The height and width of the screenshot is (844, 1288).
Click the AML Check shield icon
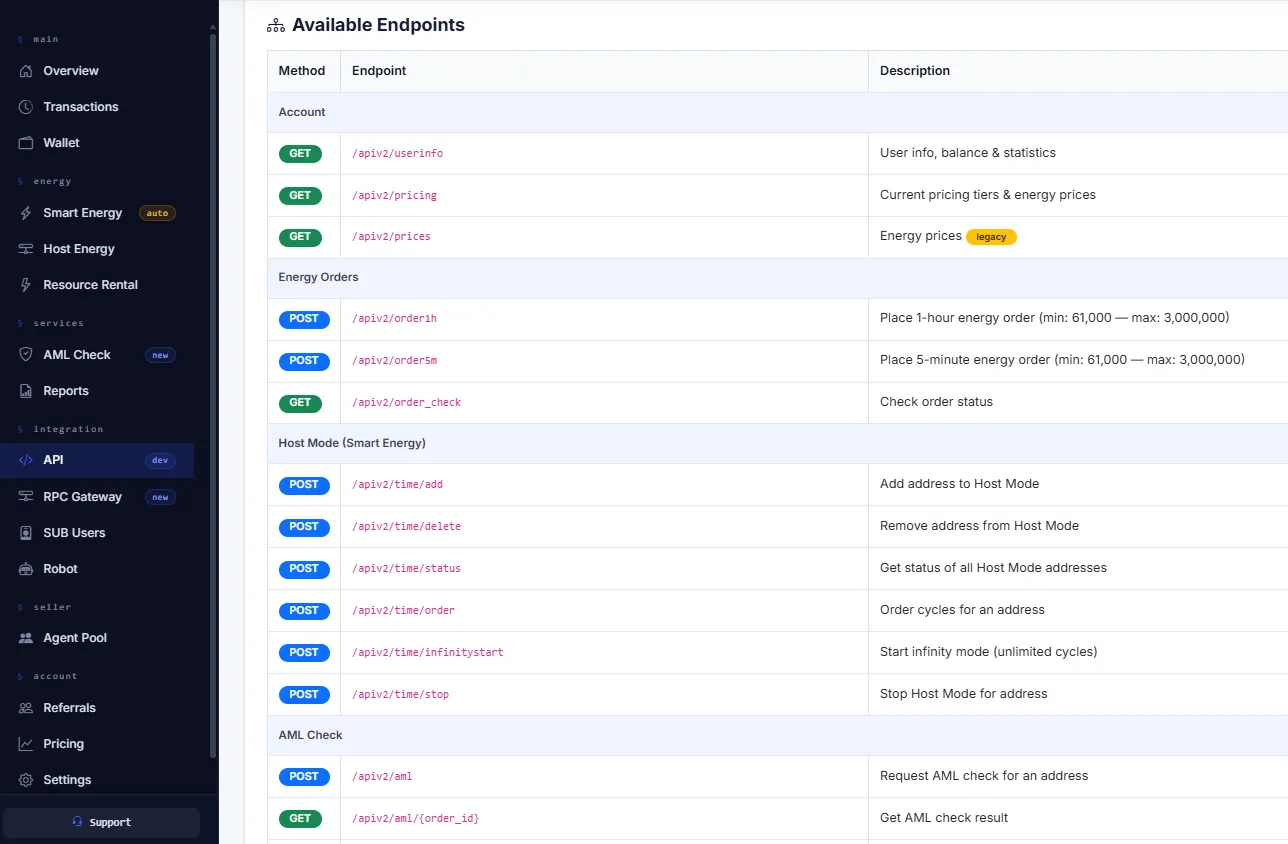click(26, 355)
